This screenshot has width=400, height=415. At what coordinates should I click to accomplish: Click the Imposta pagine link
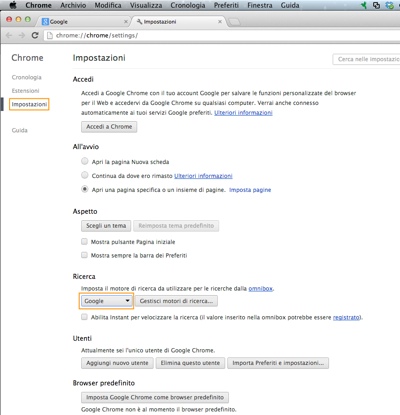(x=250, y=190)
